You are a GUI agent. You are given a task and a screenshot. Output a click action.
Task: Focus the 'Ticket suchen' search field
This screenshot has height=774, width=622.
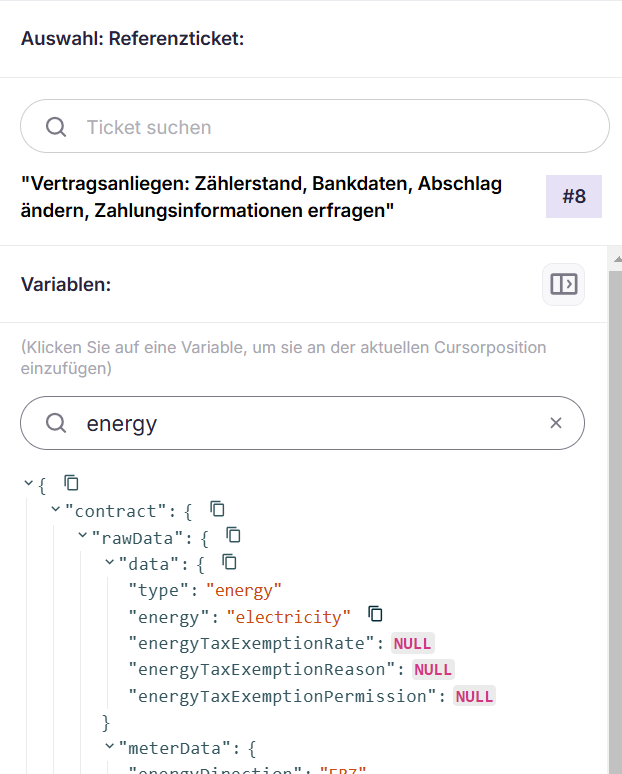(x=330, y=127)
